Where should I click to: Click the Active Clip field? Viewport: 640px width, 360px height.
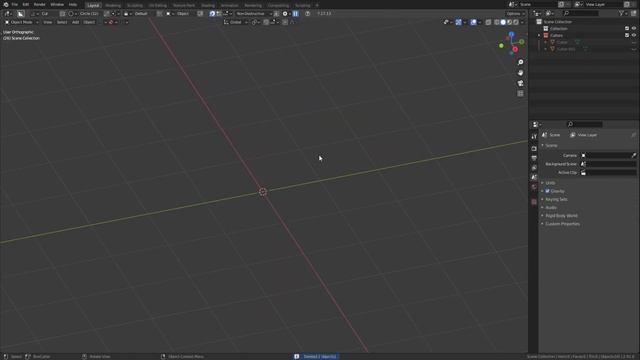tap(608, 173)
